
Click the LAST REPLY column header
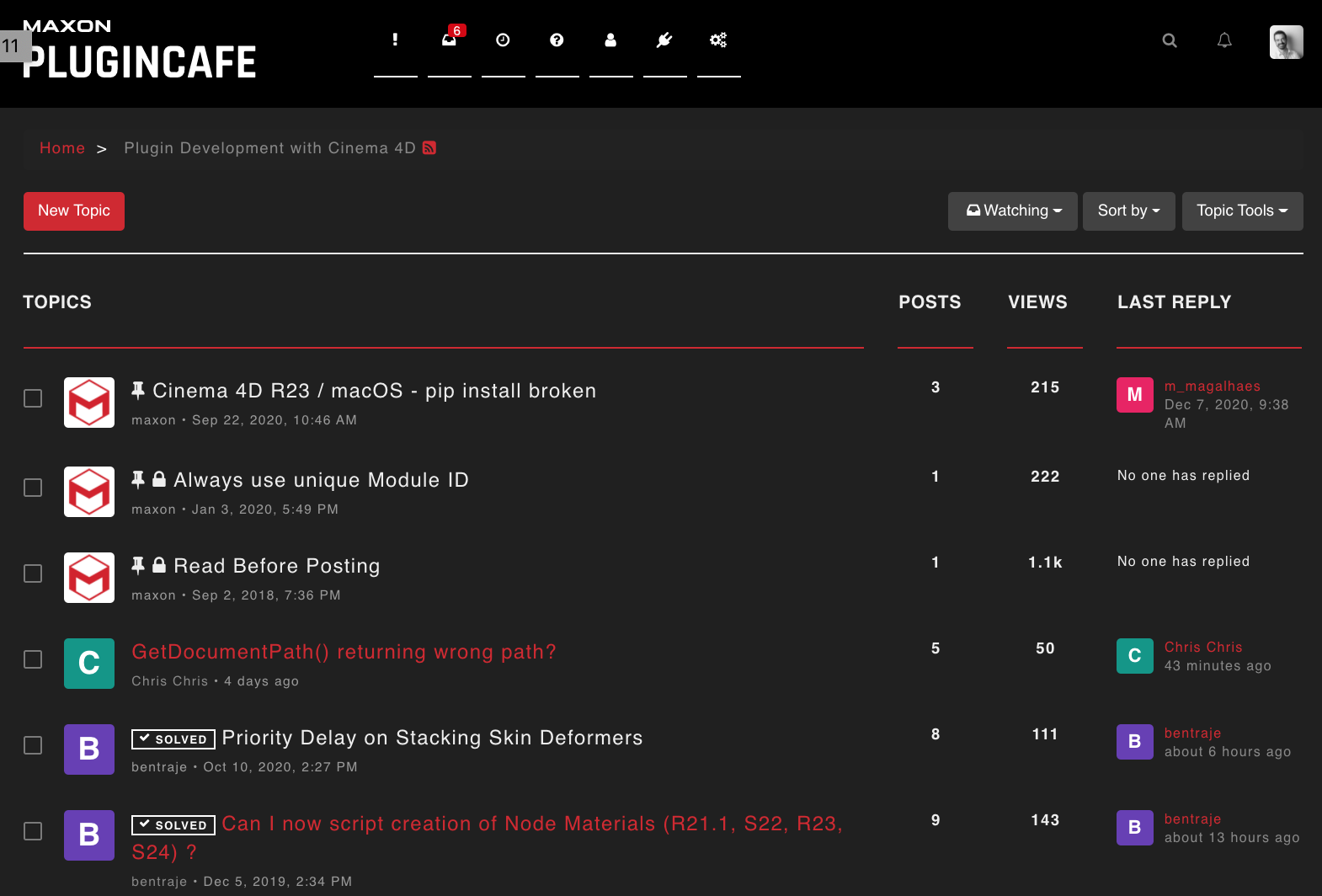(x=1174, y=302)
